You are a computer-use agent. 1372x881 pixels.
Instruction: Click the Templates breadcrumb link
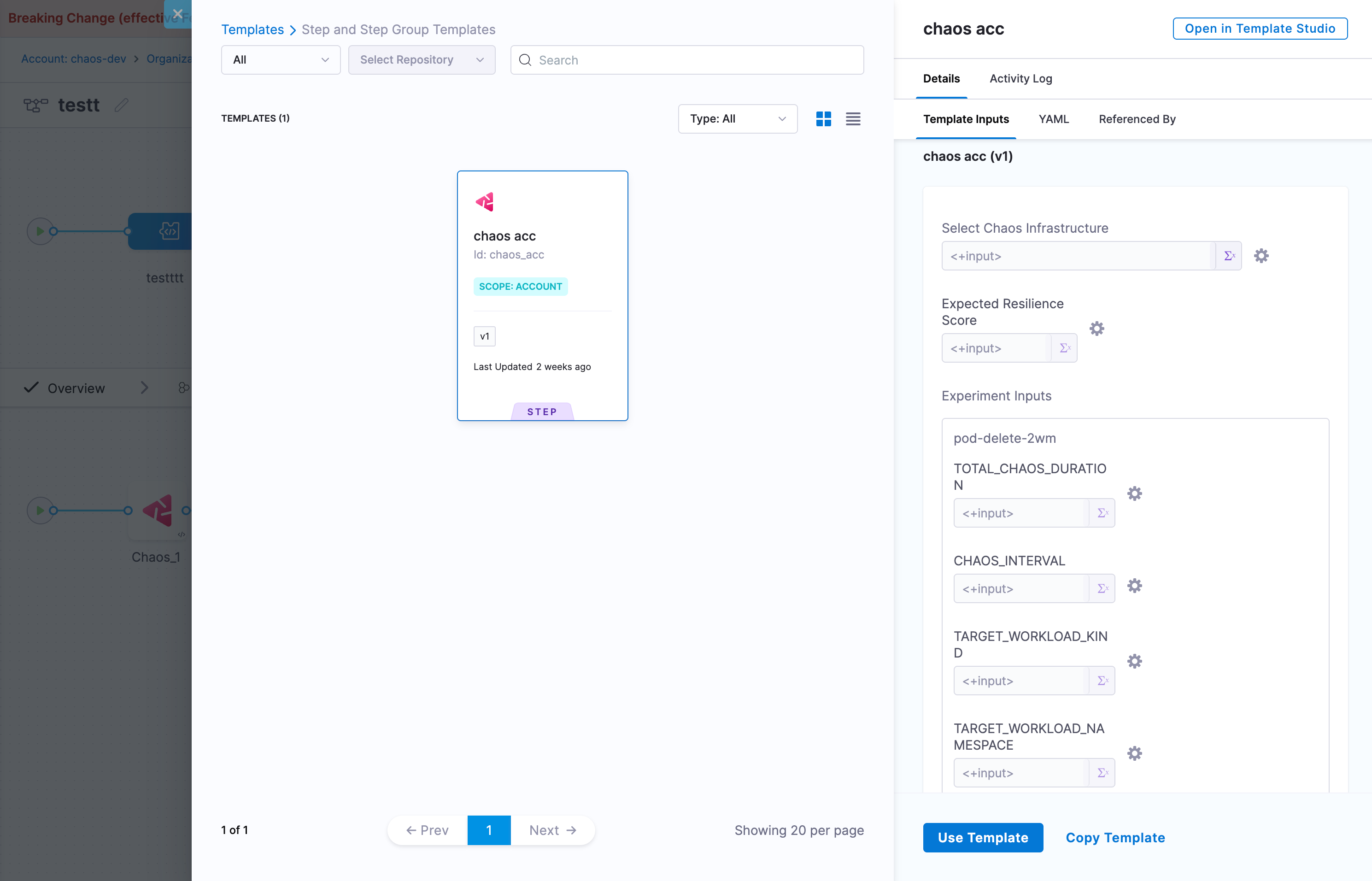pyautogui.click(x=252, y=30)
